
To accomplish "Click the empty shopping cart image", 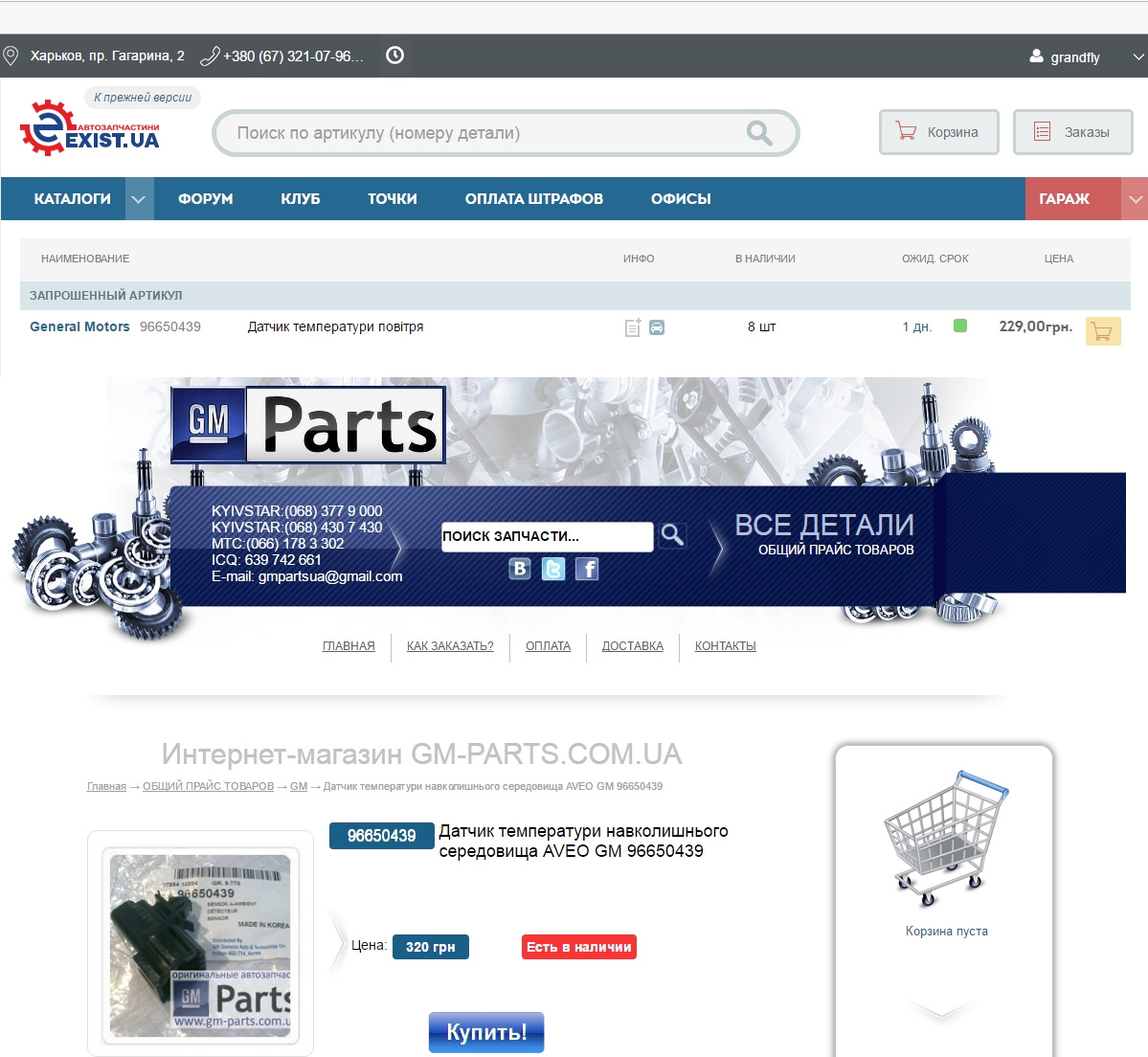I will 945,838.
